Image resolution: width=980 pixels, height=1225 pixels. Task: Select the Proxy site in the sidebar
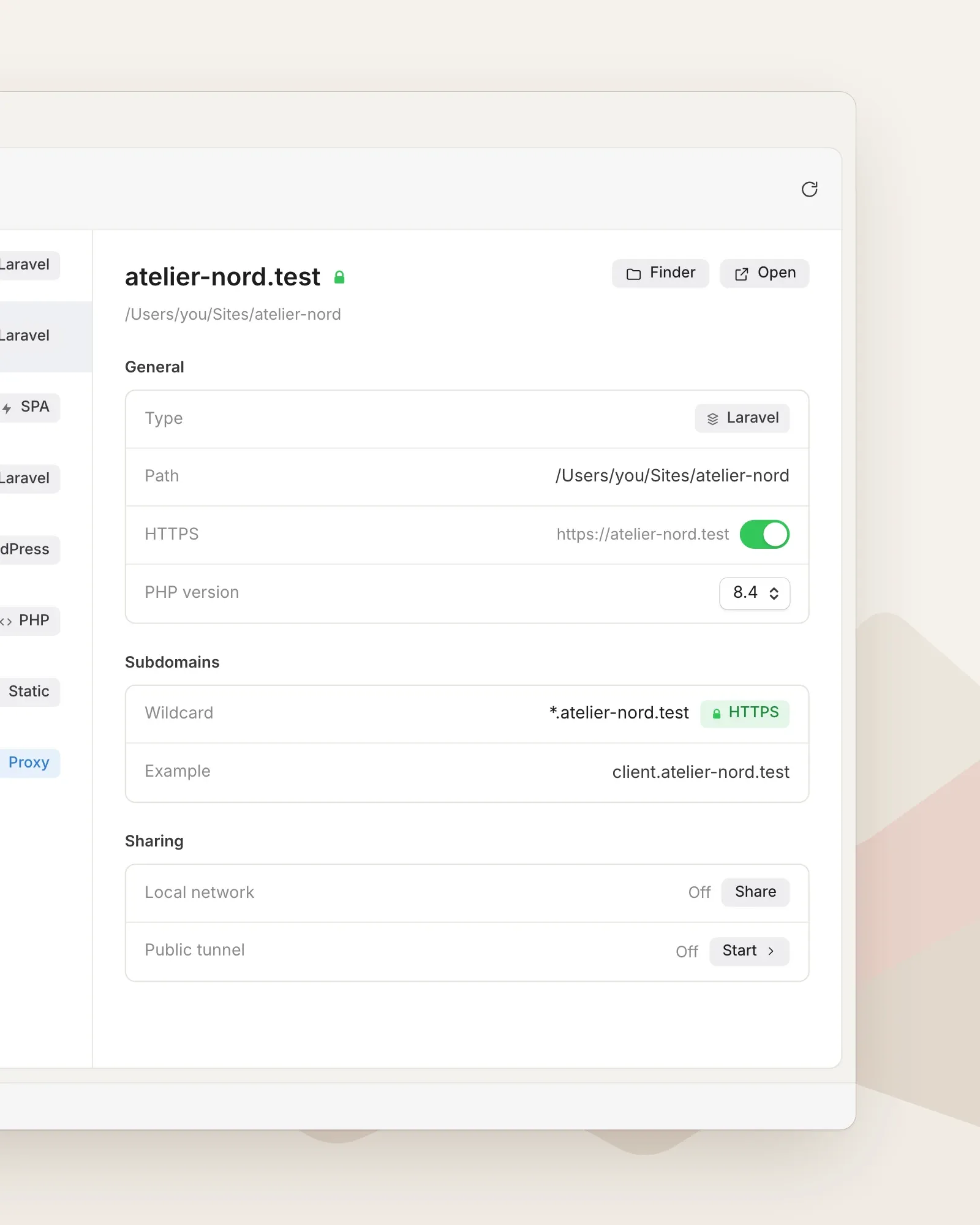tap(29, 763)
